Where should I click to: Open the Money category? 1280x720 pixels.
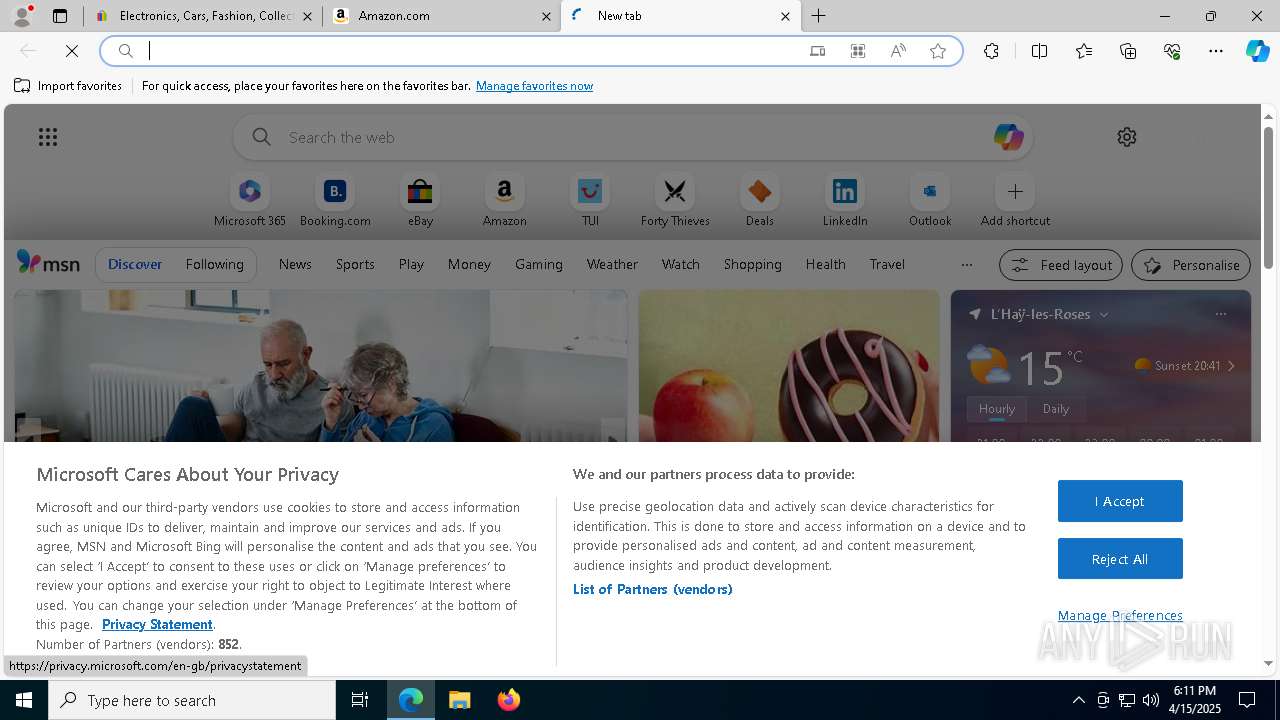(x=469, y=264)
